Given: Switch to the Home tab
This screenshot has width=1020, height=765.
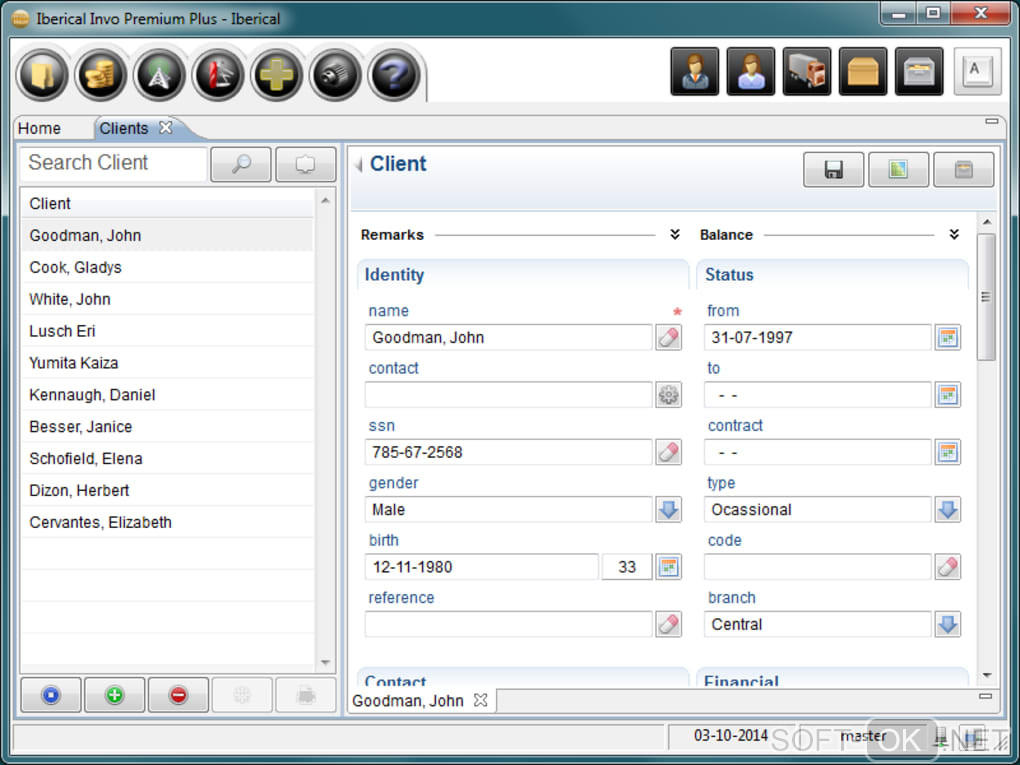Looking at the screenshot, I should coord(40,128).
